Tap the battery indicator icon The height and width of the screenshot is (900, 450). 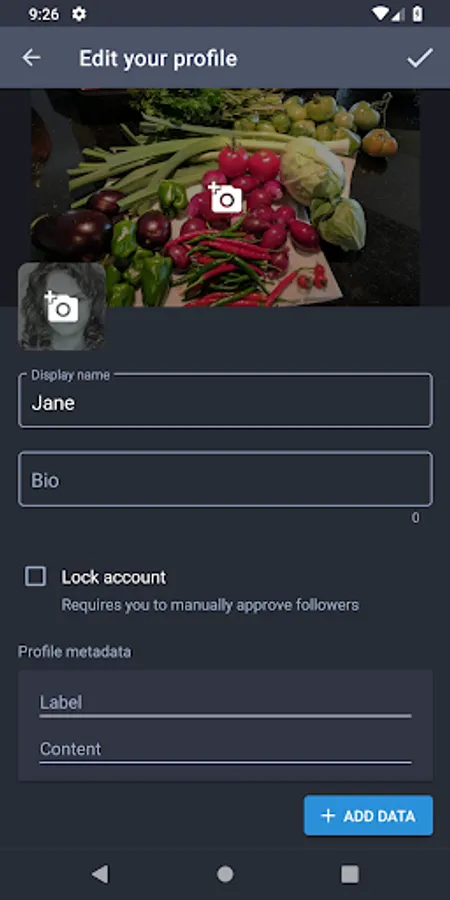click(x=418, y=13)
